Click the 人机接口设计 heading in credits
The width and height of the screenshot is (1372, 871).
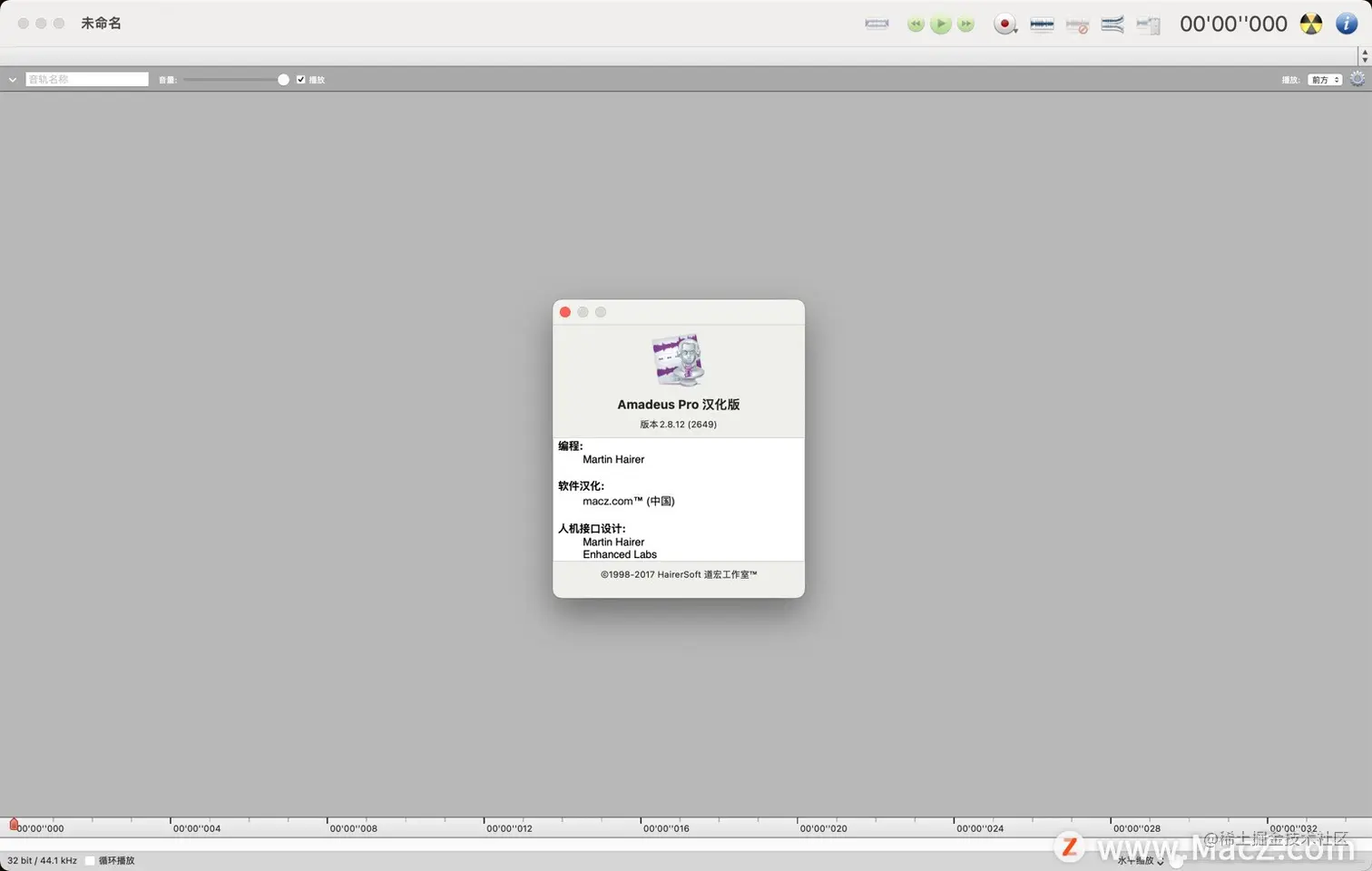point(592,529)
